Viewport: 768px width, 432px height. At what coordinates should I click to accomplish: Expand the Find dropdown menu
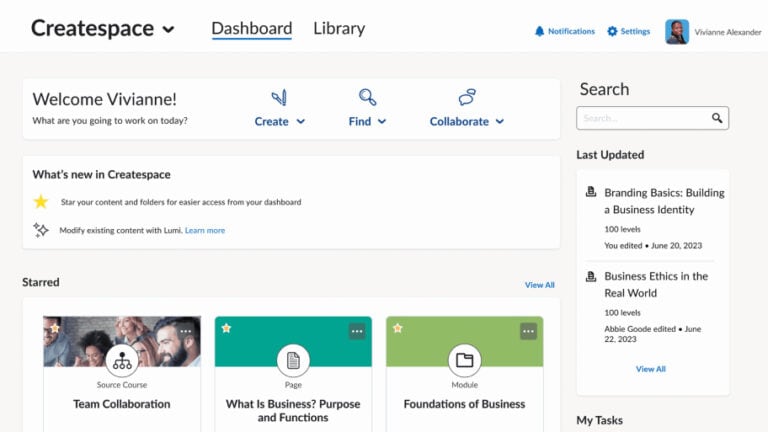(367, 121)
